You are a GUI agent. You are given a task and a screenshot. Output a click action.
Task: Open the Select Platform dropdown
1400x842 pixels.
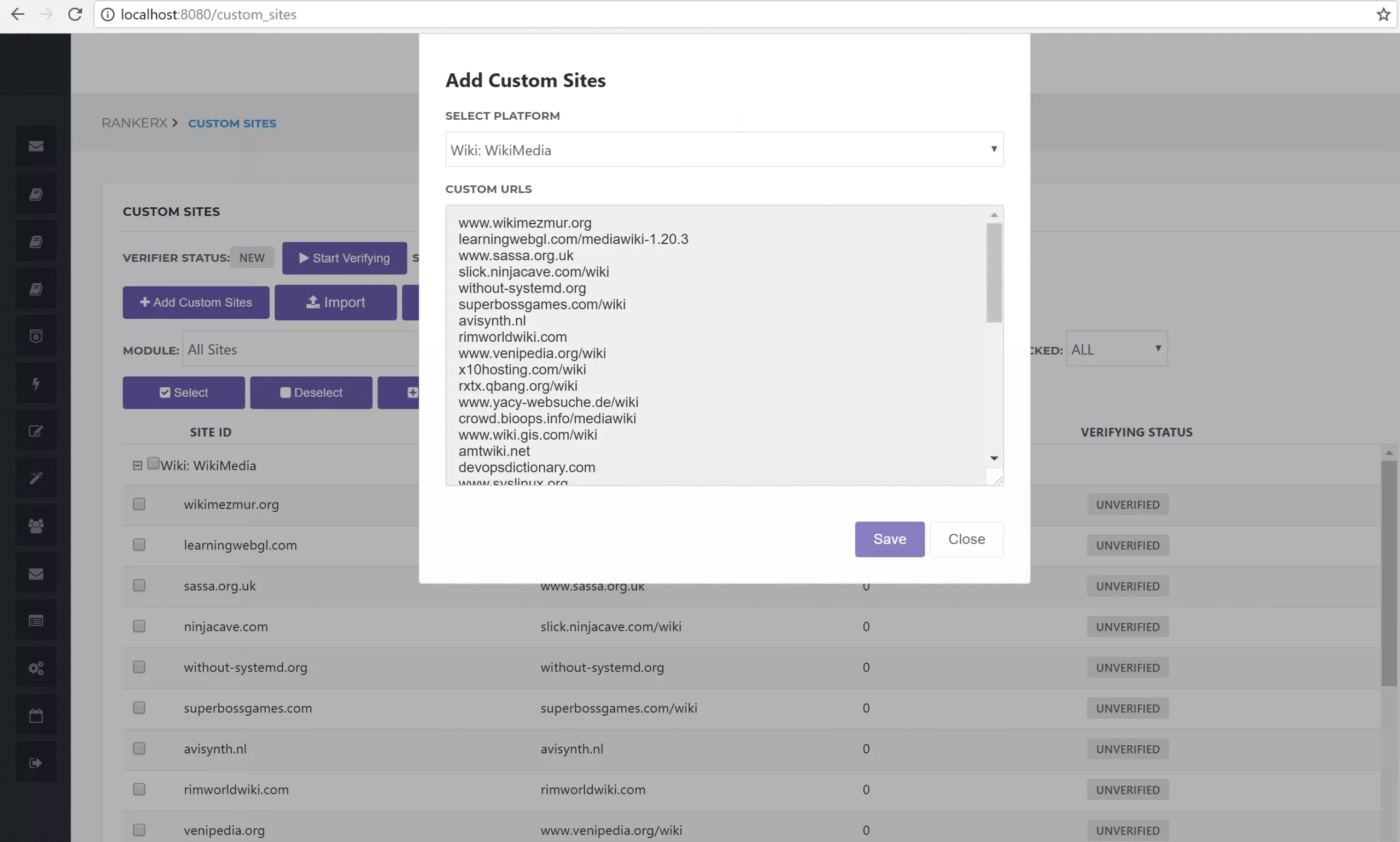click(723, 149)
